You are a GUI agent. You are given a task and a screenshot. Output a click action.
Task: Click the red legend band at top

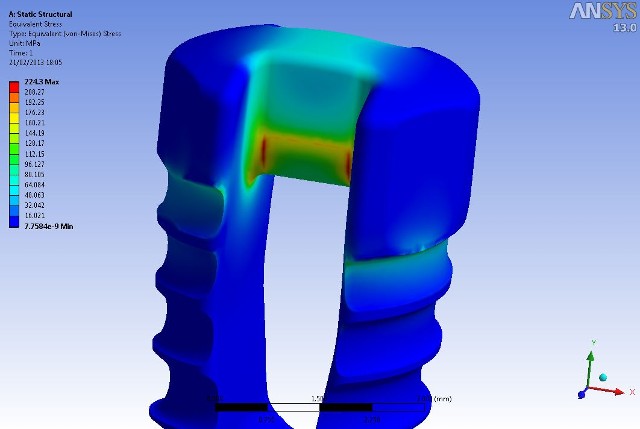click(x=12, y=90)
